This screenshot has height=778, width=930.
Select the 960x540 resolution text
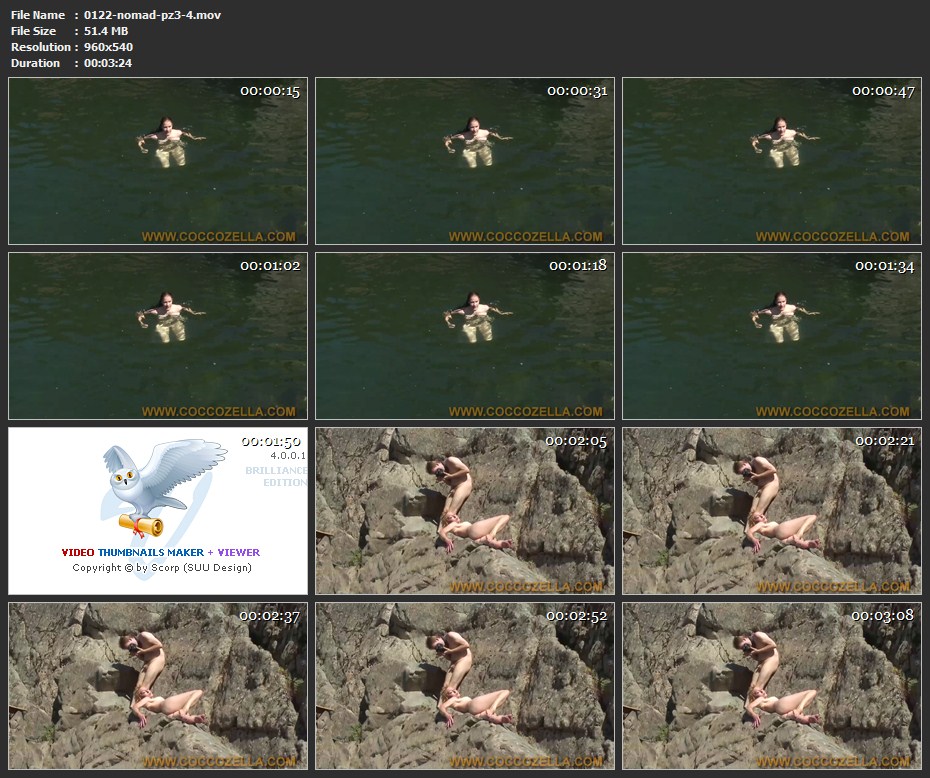(x=108, y=47)
